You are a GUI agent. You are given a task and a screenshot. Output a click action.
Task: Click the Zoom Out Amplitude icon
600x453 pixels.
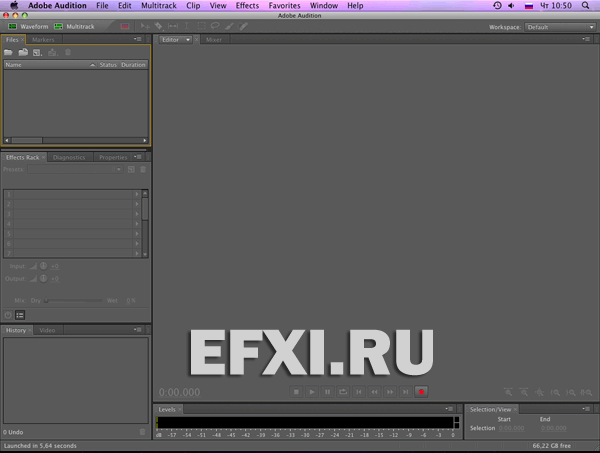coord(524,392)
